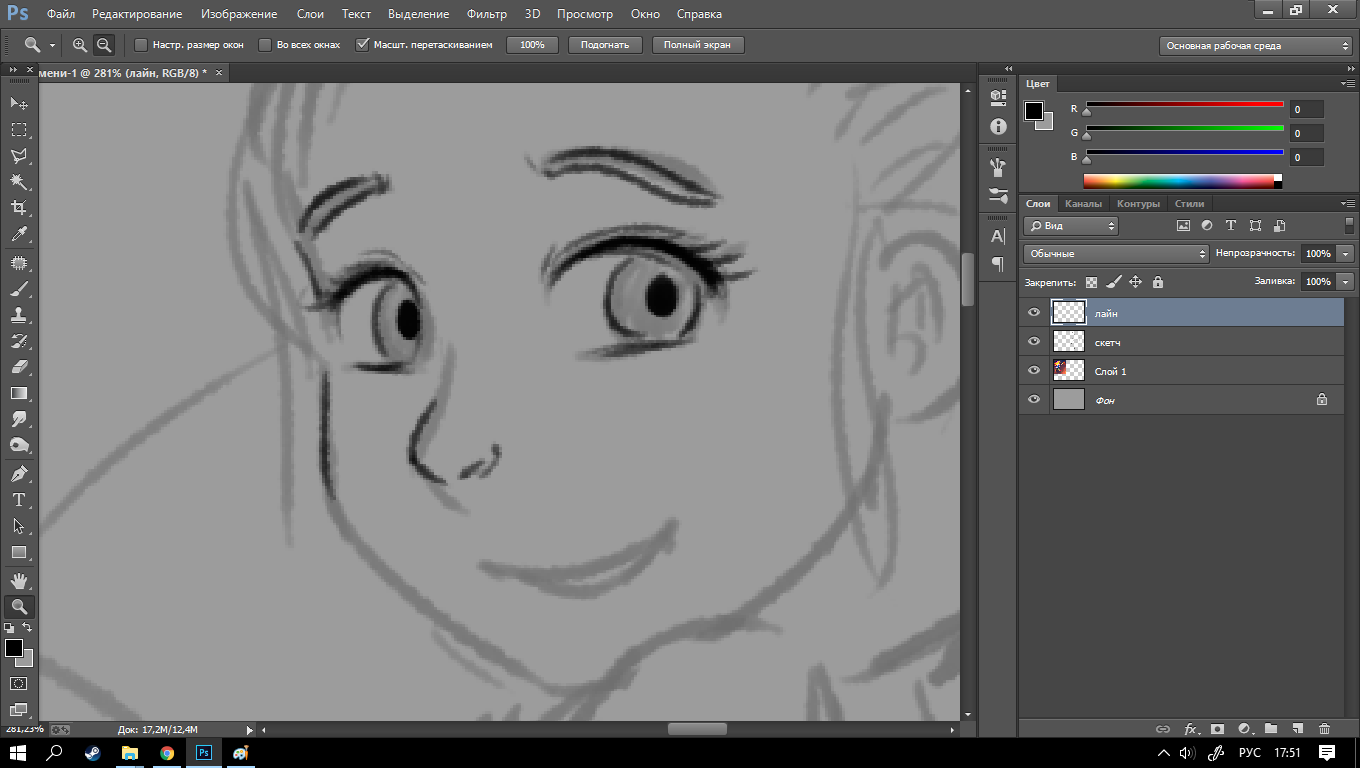Open the layer filter 'Вид' dropdown
Viewport: 1360px width, 768px height.
pos(1070,226)
